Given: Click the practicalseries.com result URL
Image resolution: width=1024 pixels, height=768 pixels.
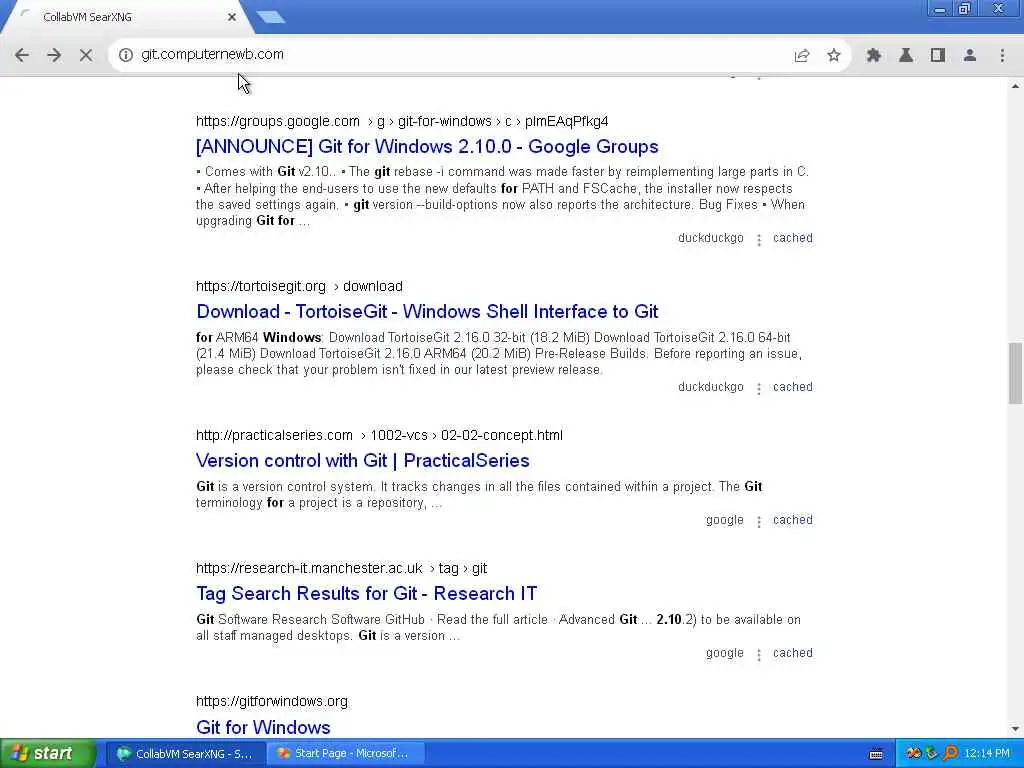Looking at the screenshot, I should tap(379, 436).
